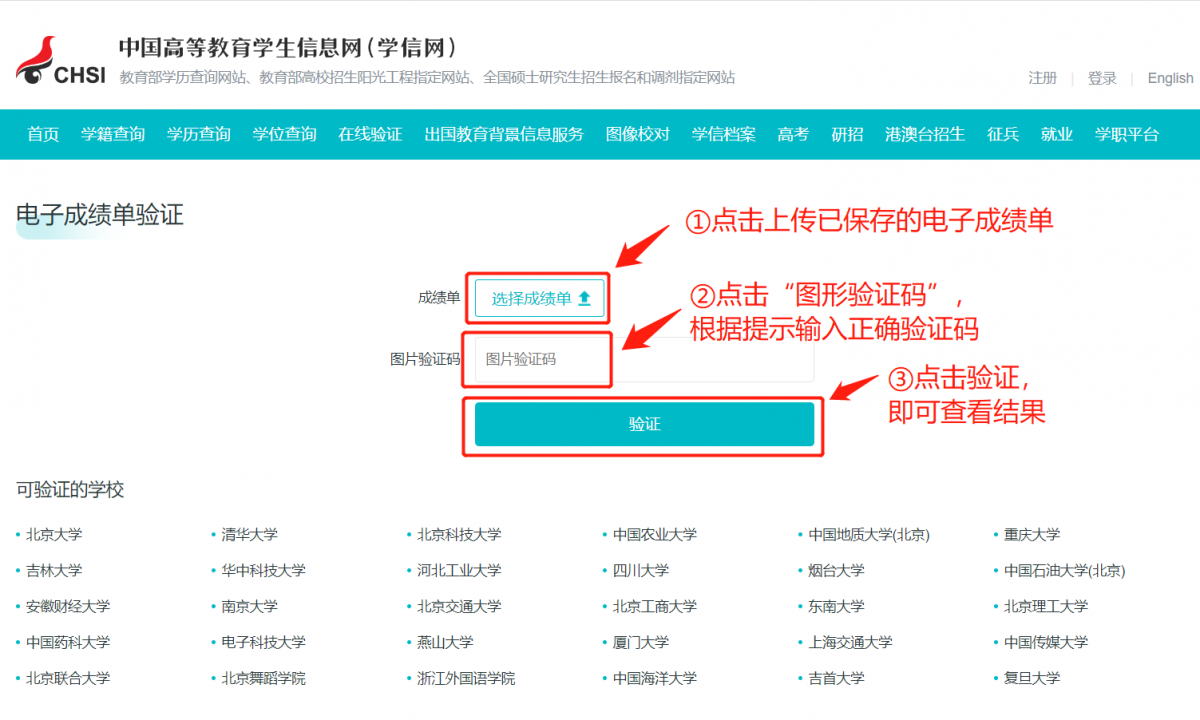This screenshot has height=720, width=1200.
Task: Select 燕山大学 in the school list
Action: 445,643
